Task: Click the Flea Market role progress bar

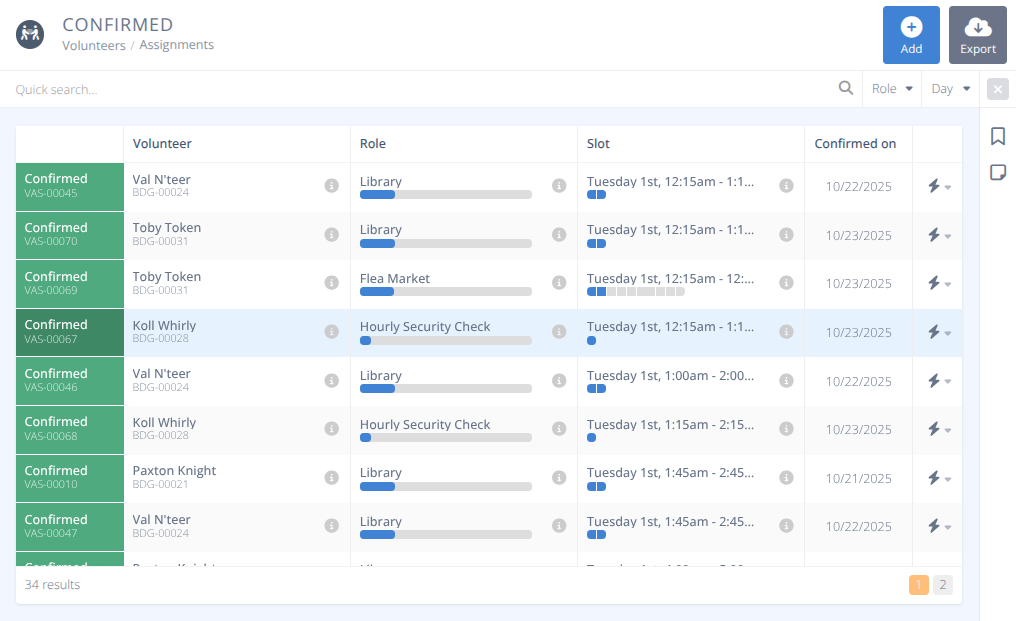Action: click(x=445, y=292)
